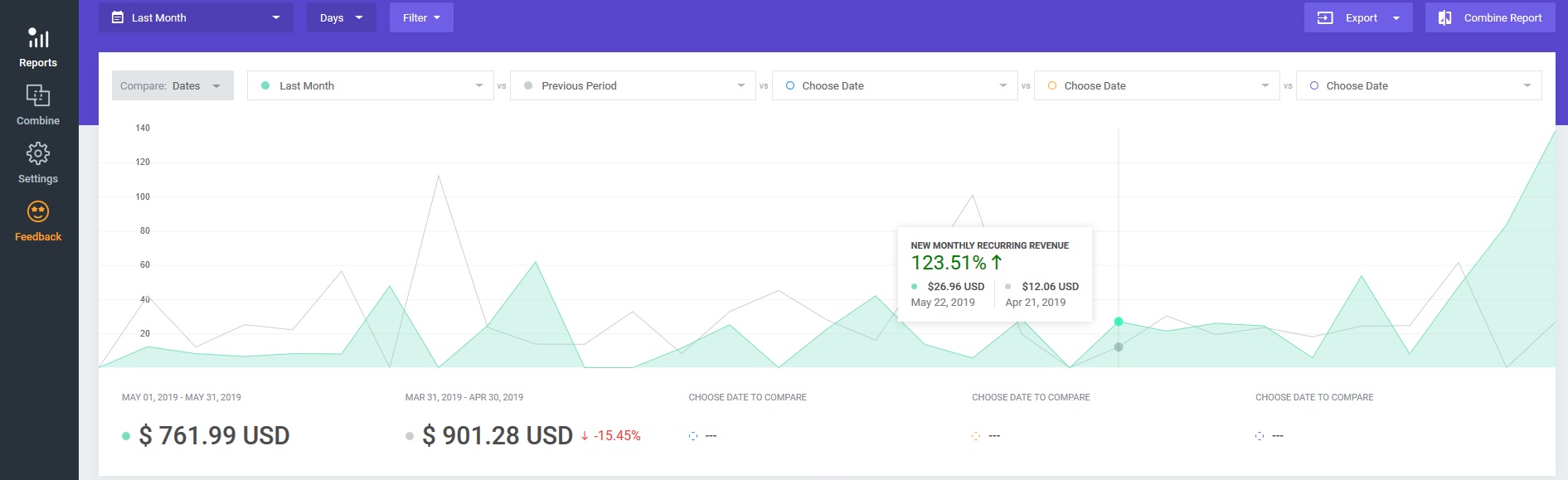Select the blue Choose Date circle
The width and height of the screenshot is (1568, 480).
click(790, 85)
